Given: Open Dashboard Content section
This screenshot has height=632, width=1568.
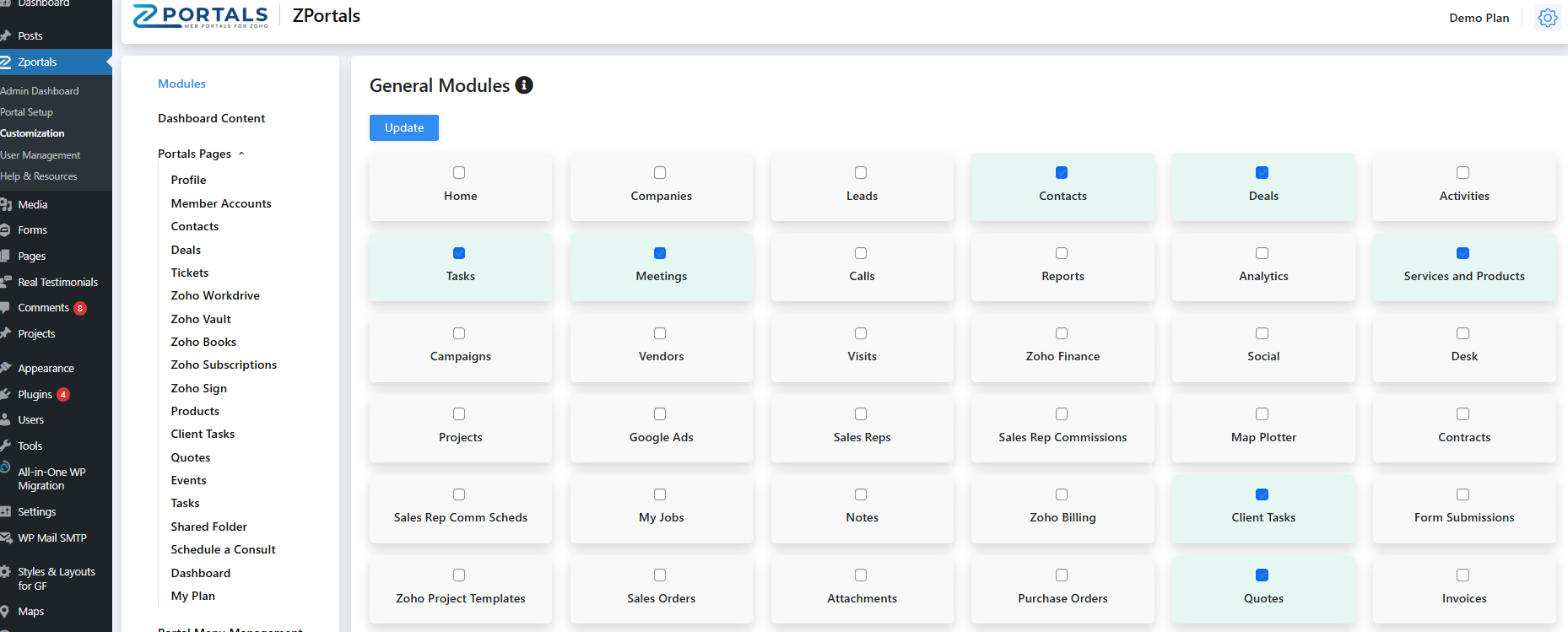Looking at the screenshot, I should tap(211, 118).
